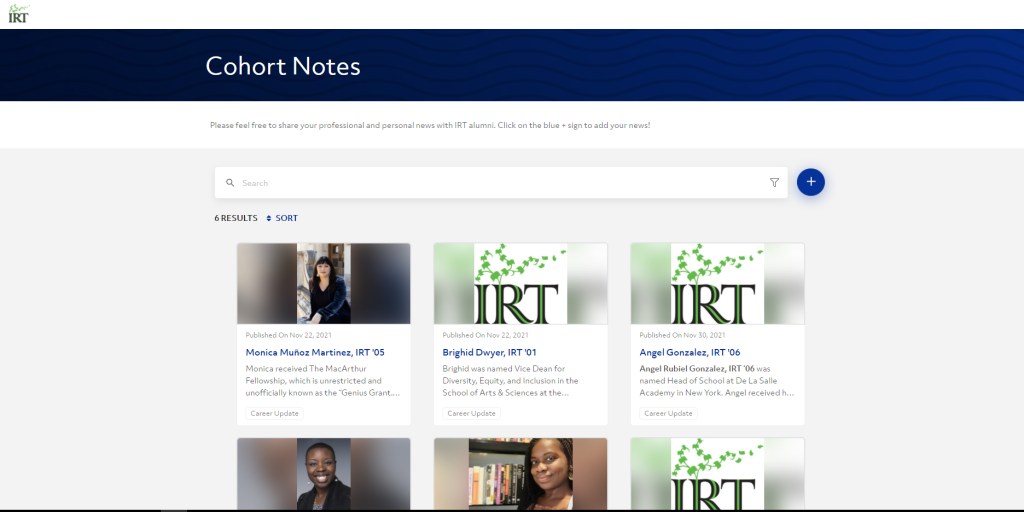The width and height of the screenshot is (1024, 512).
Task: Open Angel Gonzalez, IRT '06 post
Action: [x=689, y=352]
